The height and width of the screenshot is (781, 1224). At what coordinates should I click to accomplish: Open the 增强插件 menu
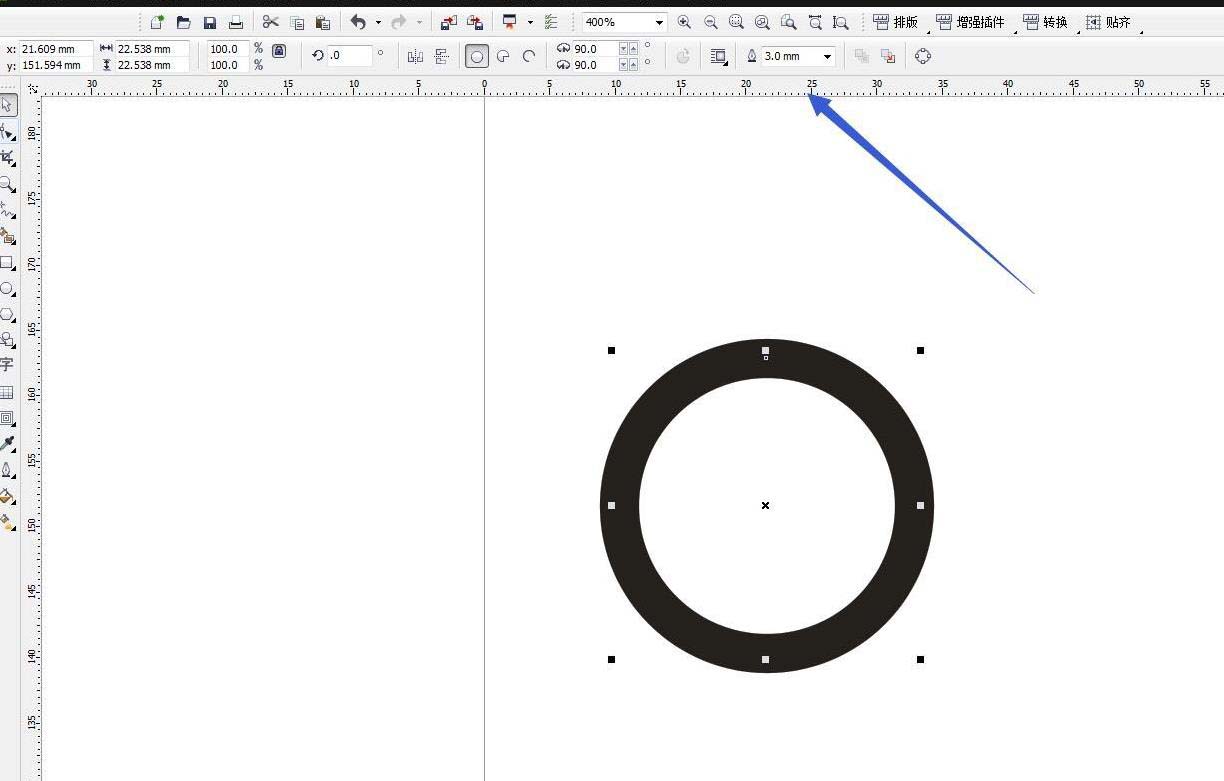(969, 22)
